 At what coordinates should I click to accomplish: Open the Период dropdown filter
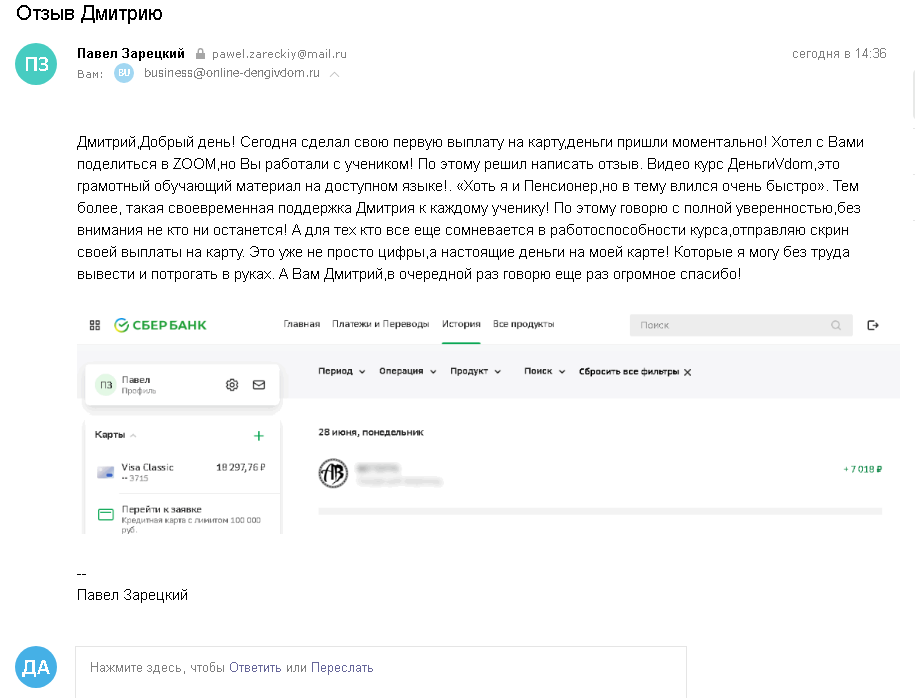point(341,371)
